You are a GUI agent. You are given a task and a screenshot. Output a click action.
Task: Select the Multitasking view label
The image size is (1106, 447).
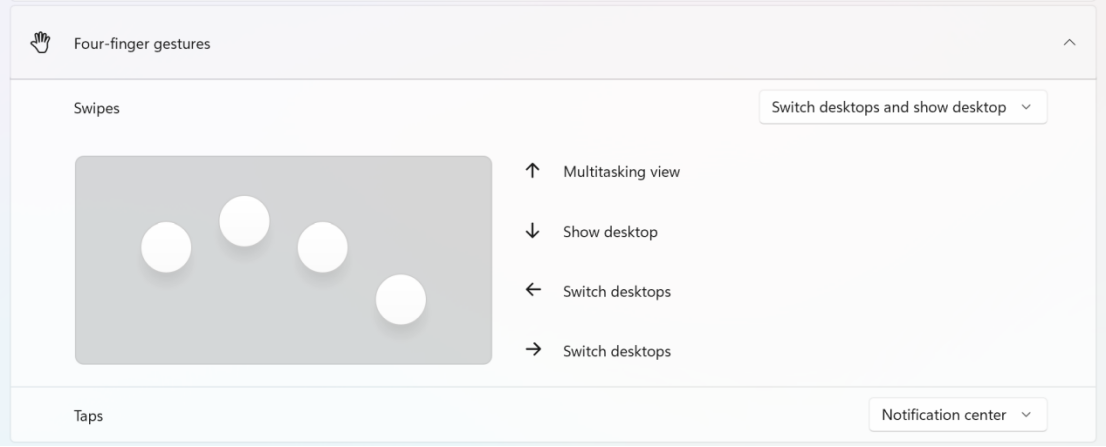tap(621, 172)
